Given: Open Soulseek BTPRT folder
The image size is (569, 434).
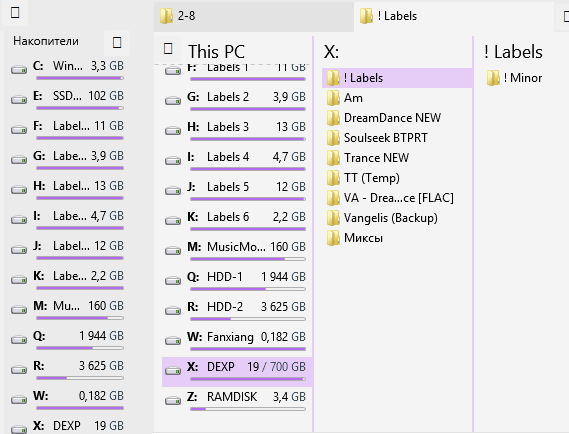Looking at the screenshot, I should (397, 138).
